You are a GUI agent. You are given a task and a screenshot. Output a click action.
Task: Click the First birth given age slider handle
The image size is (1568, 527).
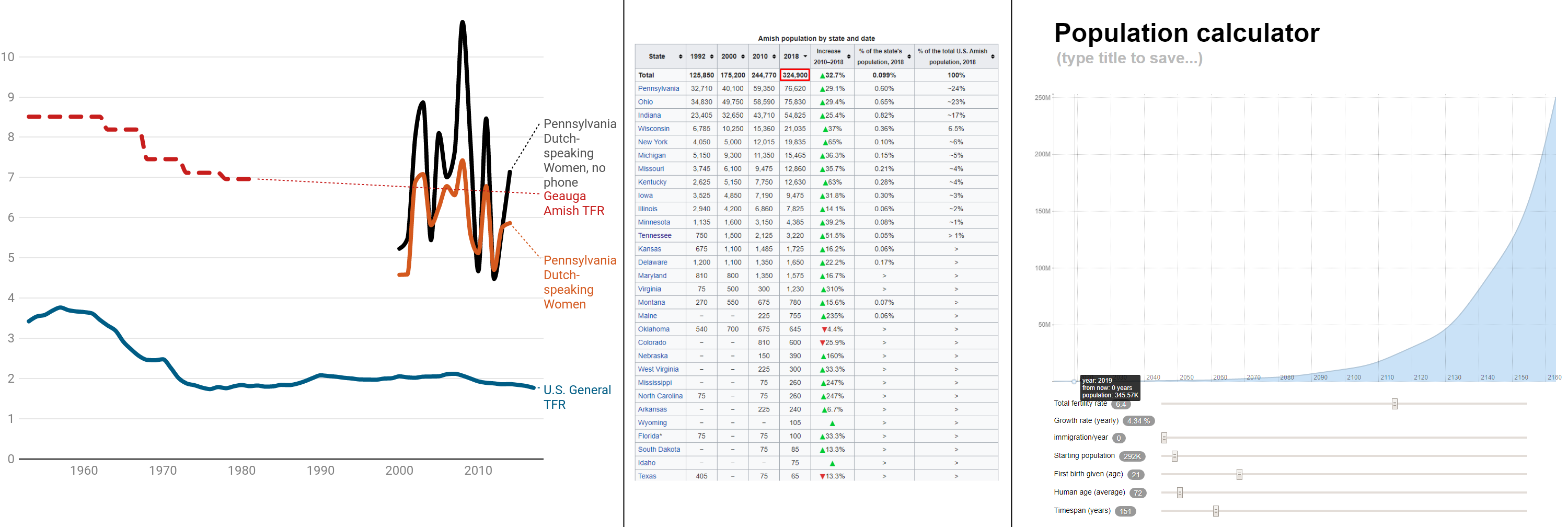coord(1239,474)
